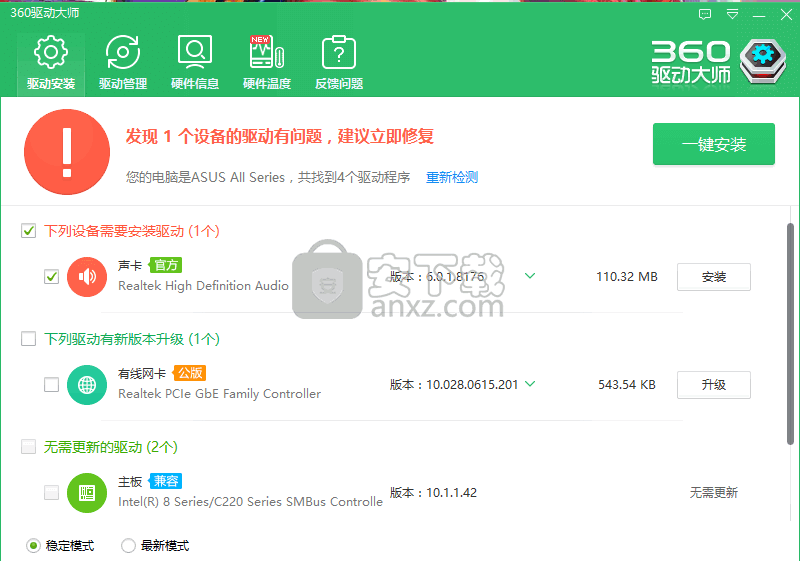The image size is (800, 561).
Task: Select the 稳定模式 radio button
Action: (34, 546)
